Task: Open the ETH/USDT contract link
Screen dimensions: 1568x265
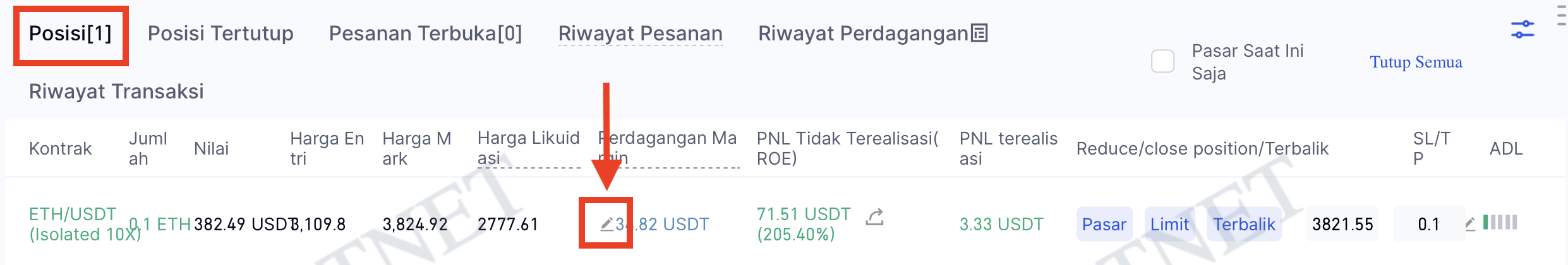Action: pyautogui.click(x=73, y=215)
